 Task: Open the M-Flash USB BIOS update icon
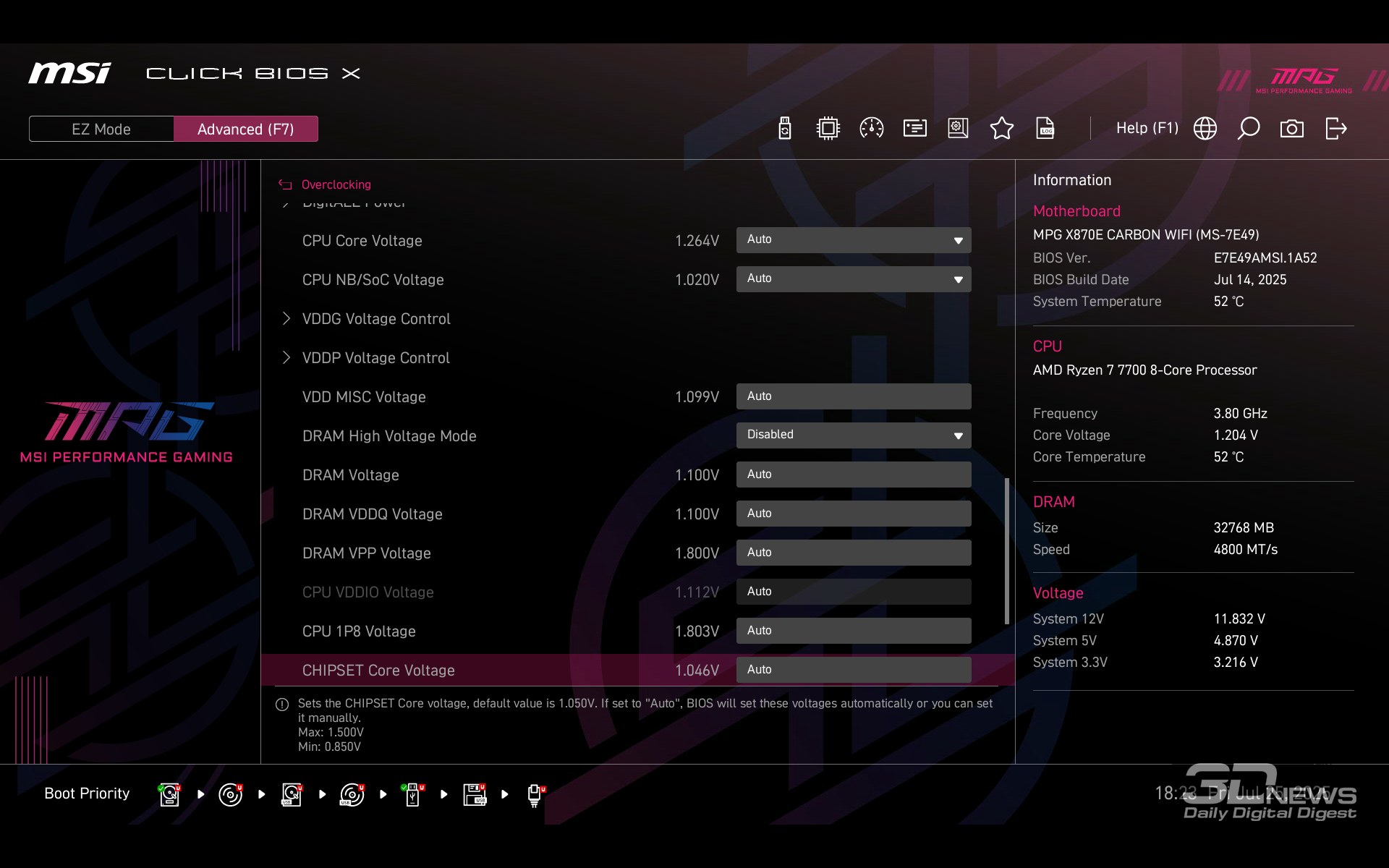[785, 129]
